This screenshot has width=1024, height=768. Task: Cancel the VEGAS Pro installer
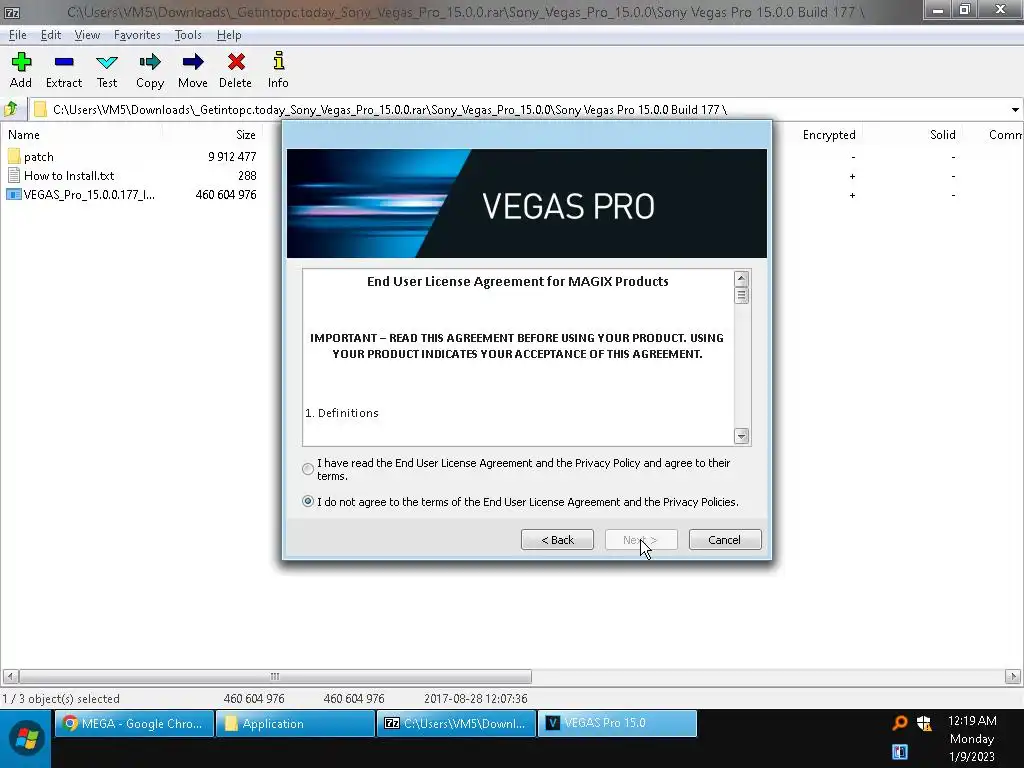point(725,539)
